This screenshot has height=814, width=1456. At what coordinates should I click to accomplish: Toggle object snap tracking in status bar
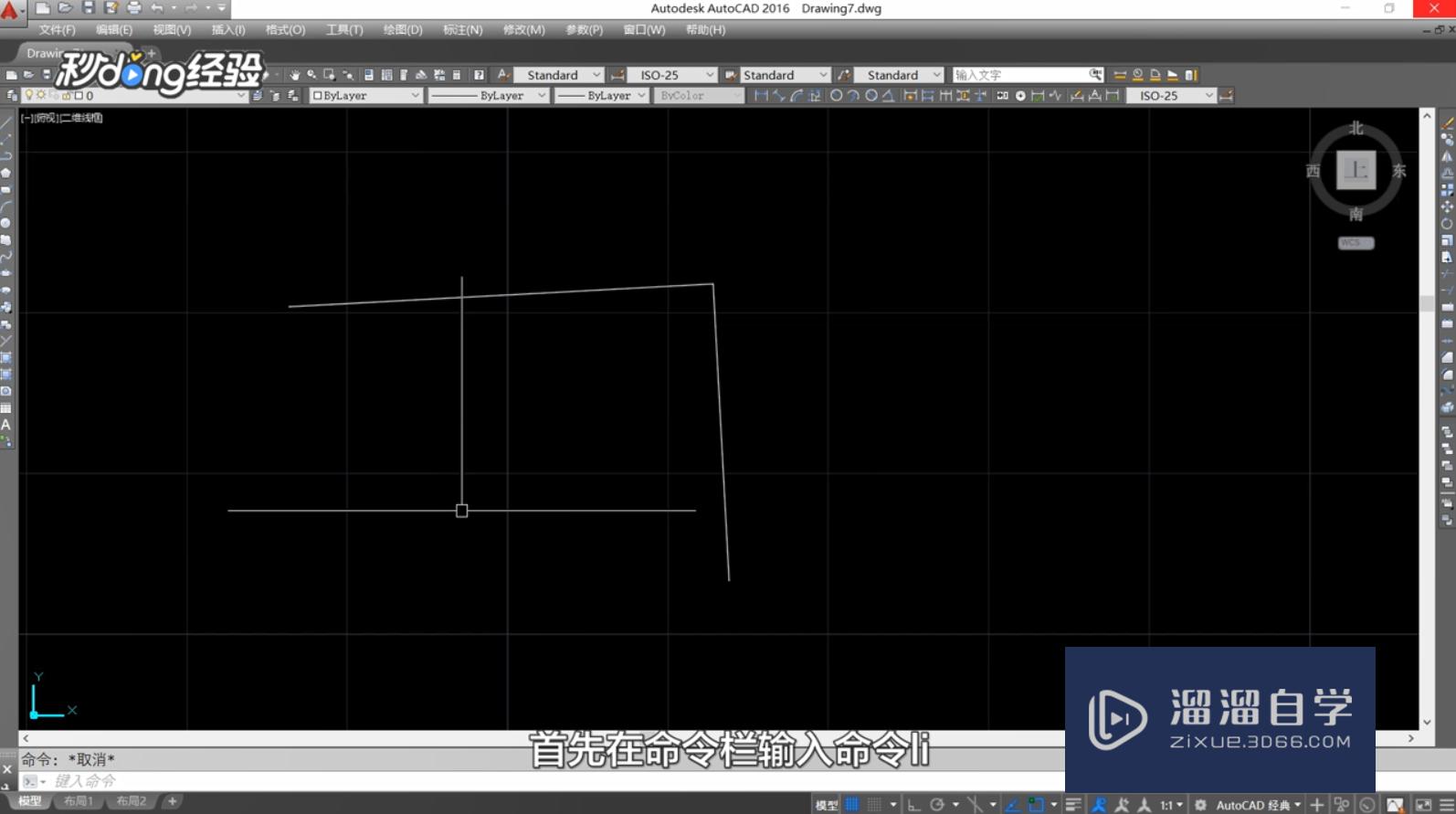(x=1012, y=805)
